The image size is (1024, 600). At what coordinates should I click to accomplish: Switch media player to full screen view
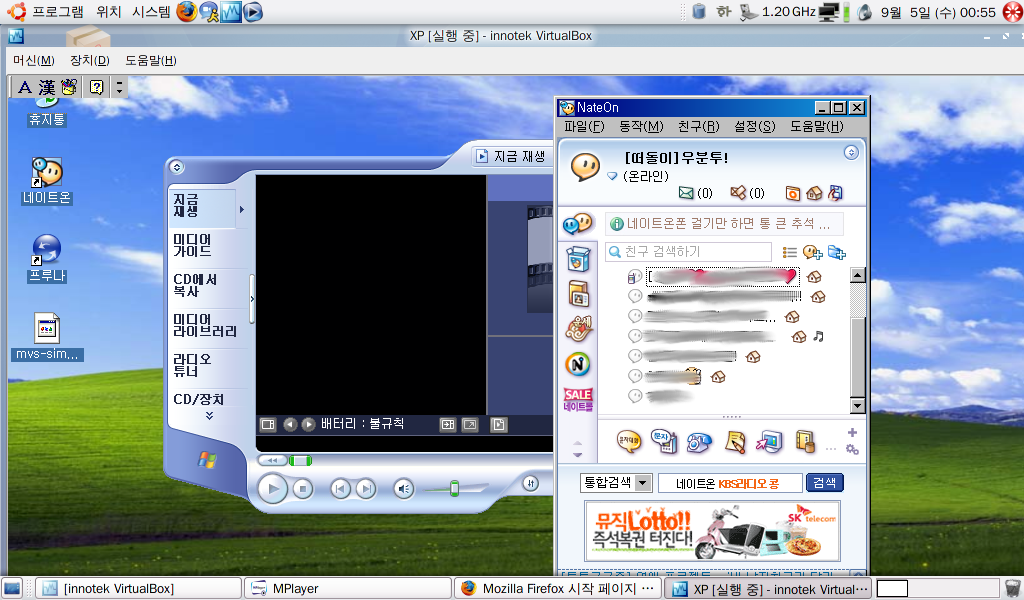470,425
